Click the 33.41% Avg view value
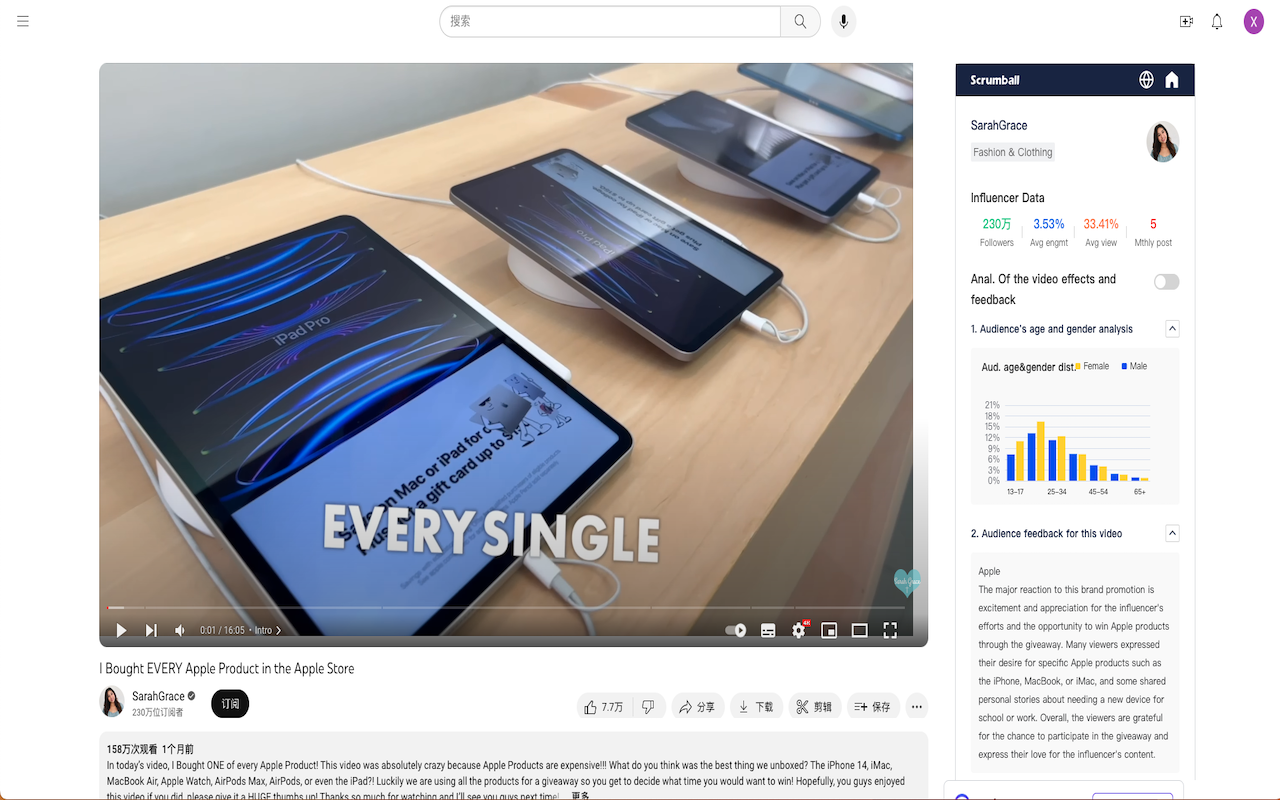The image size is (1280, 800). 1101,224
